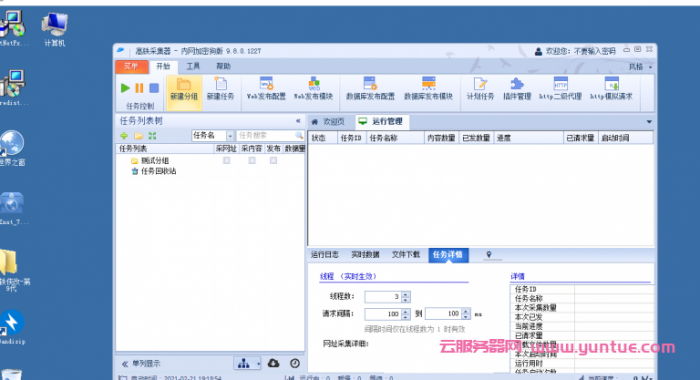Click the 状态 column header
This screenshot has height=380, width=700.
(x=322, y=138)
